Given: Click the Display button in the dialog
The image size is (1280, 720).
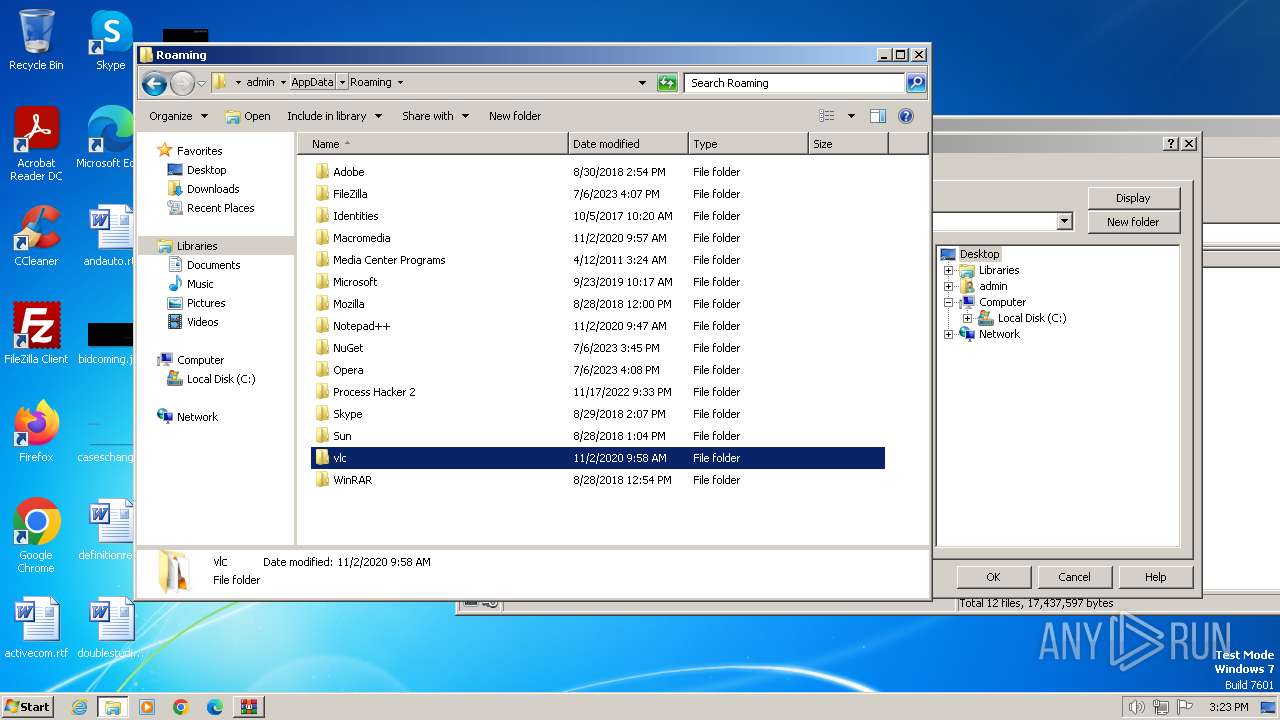Looking at the screenshot, I should coord(1133,198).
